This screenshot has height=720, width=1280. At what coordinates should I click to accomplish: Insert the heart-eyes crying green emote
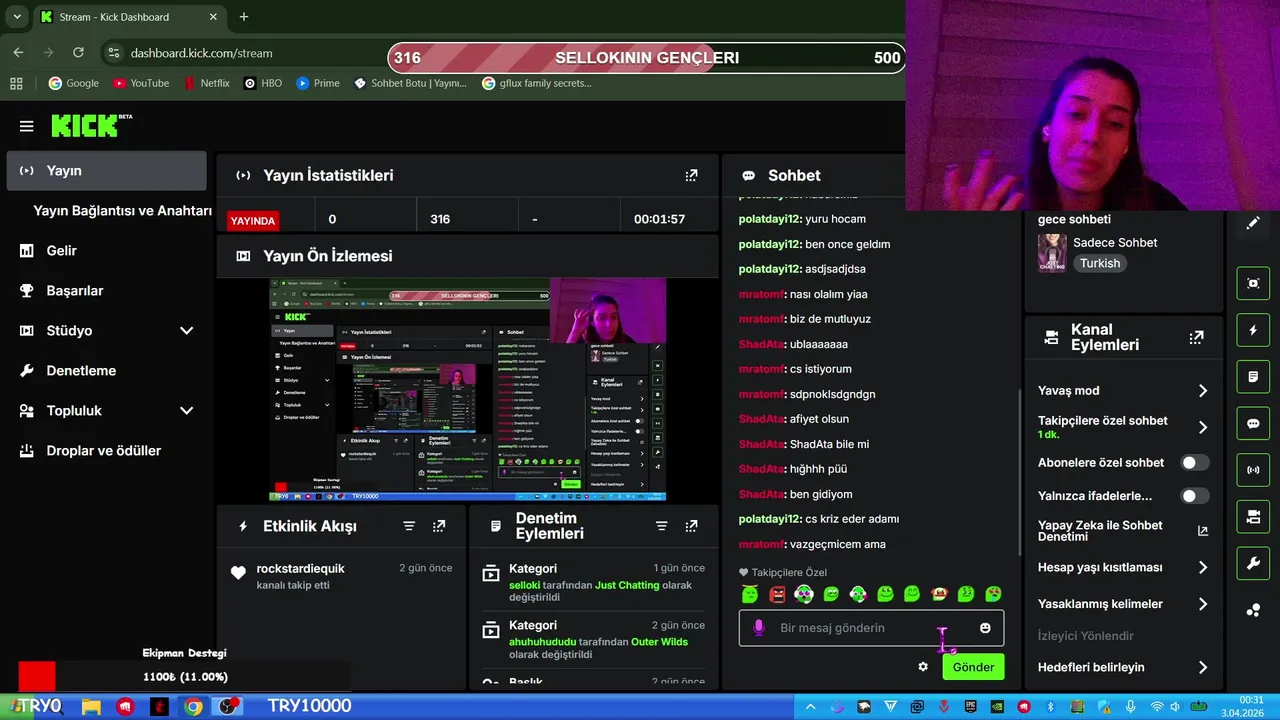pyautogui.click(x=993, y=595)
